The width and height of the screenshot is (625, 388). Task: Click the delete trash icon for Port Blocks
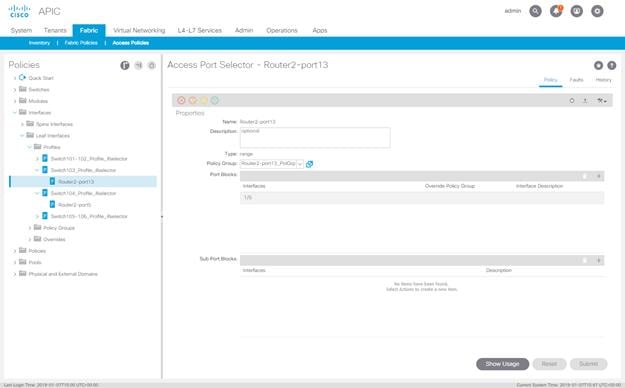(x=585, y=176)
